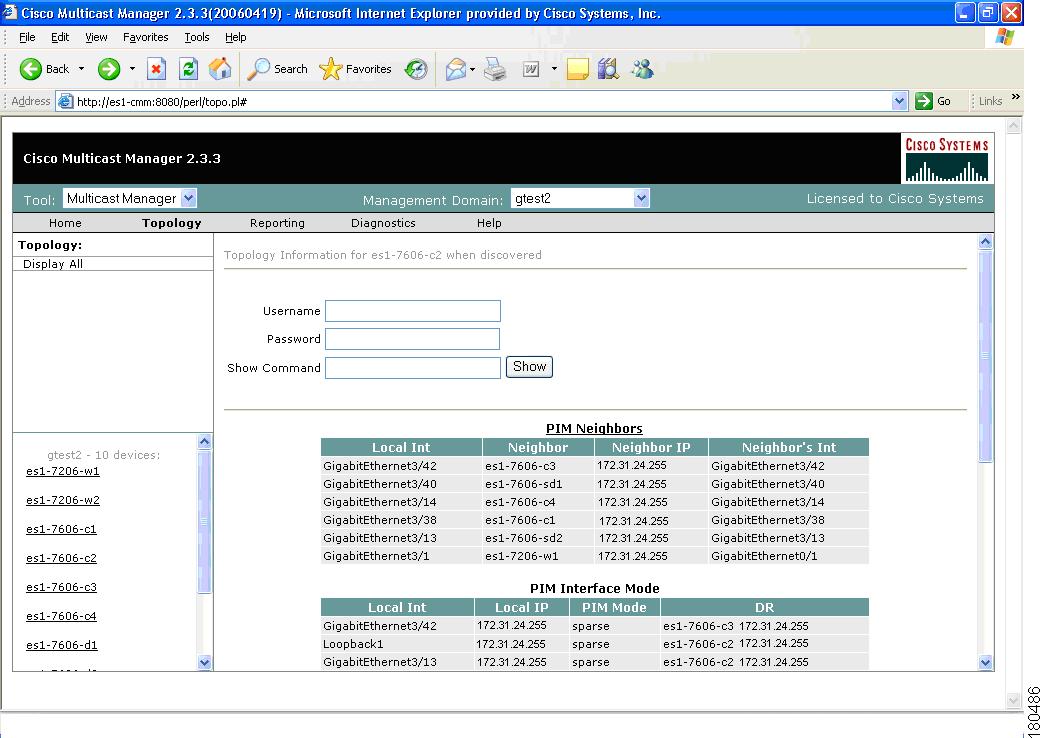Open the Research books icon
This screenshot has width=1043, height=738.
609,69
